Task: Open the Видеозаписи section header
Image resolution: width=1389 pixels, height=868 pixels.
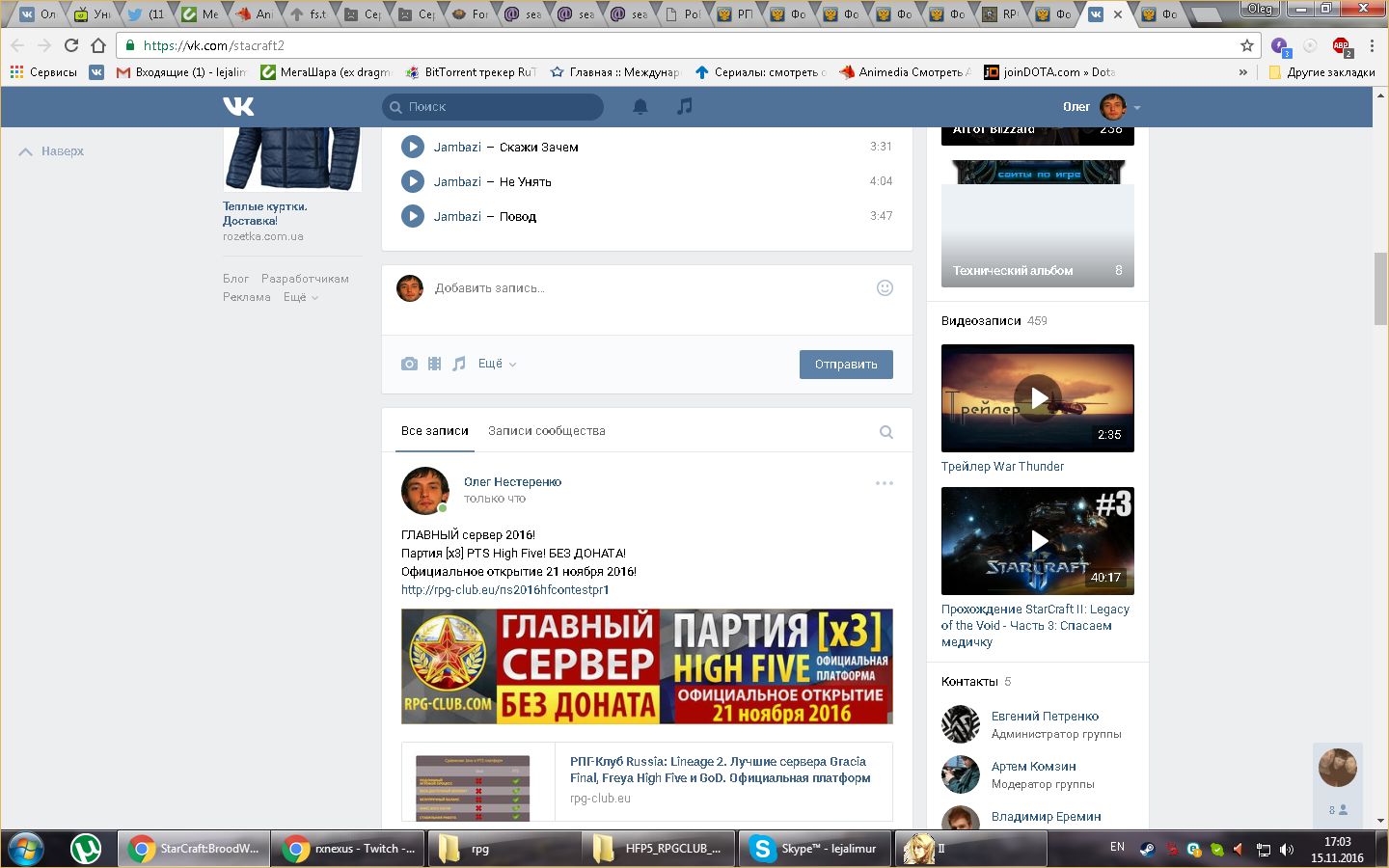Action: 994,321
